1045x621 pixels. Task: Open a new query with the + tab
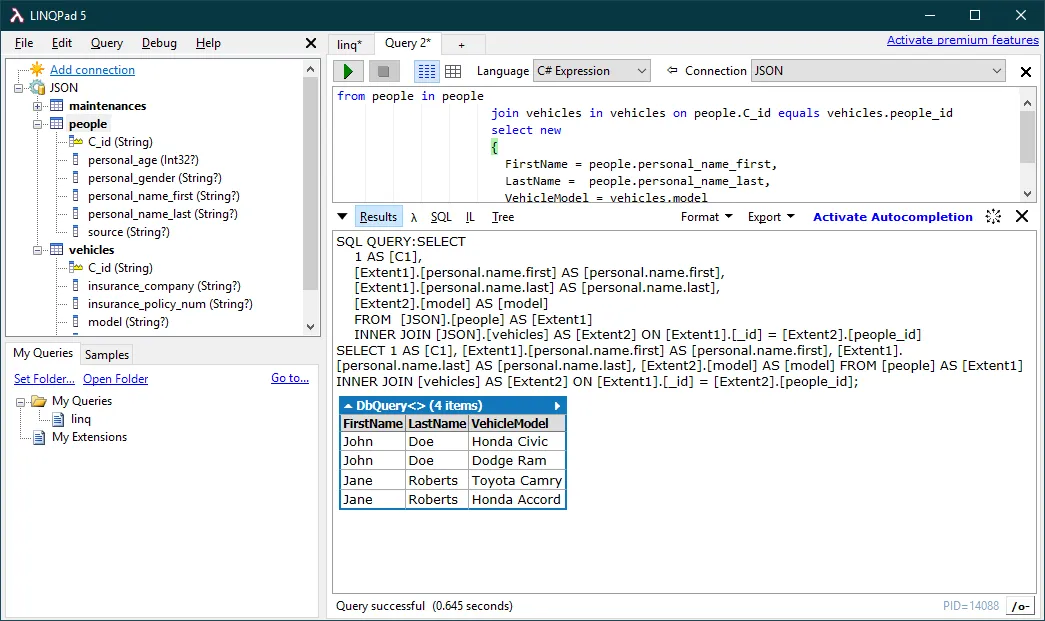pos(461,44)
